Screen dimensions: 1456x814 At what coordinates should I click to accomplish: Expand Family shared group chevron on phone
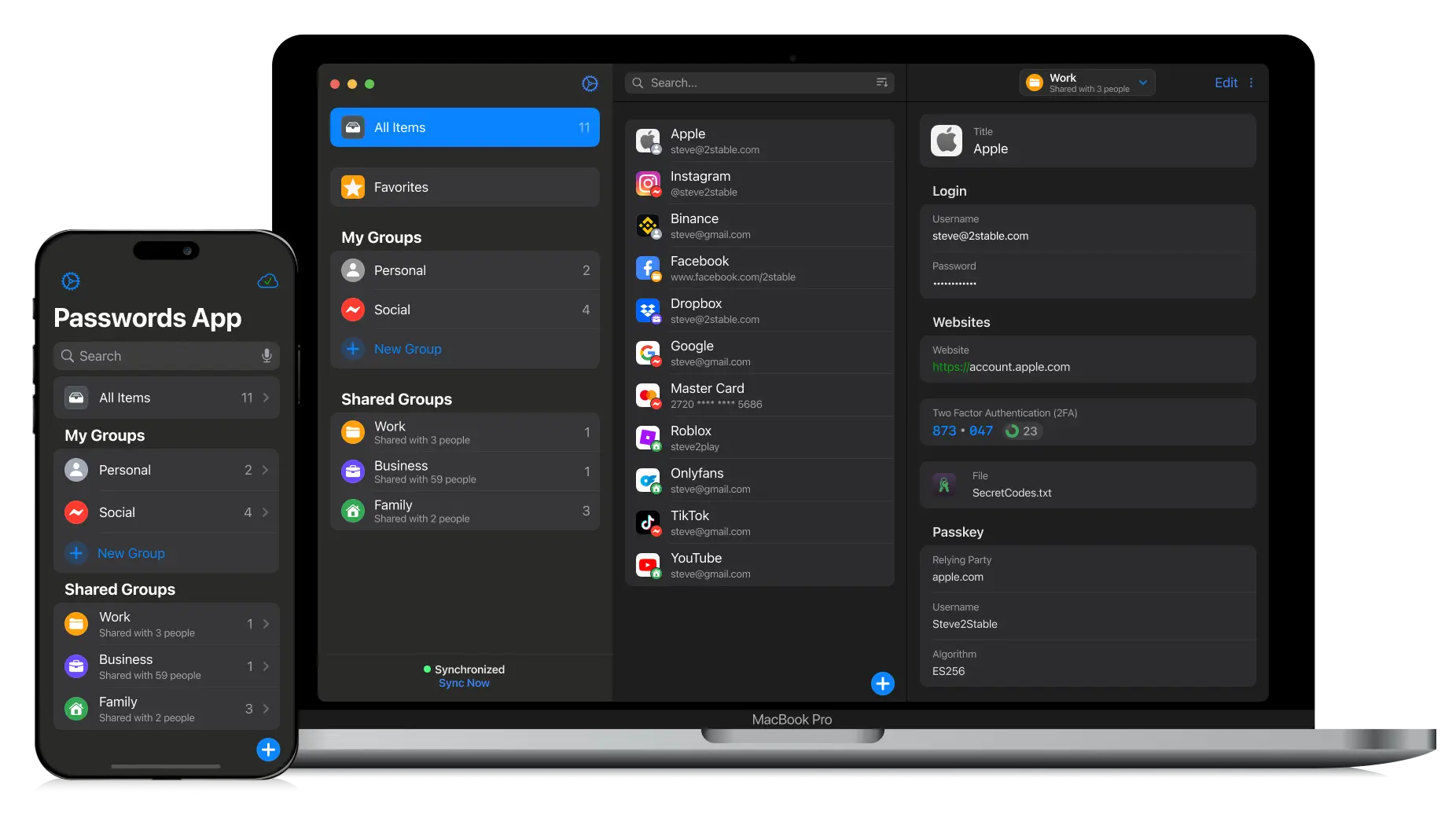click(x=266, y=709)
